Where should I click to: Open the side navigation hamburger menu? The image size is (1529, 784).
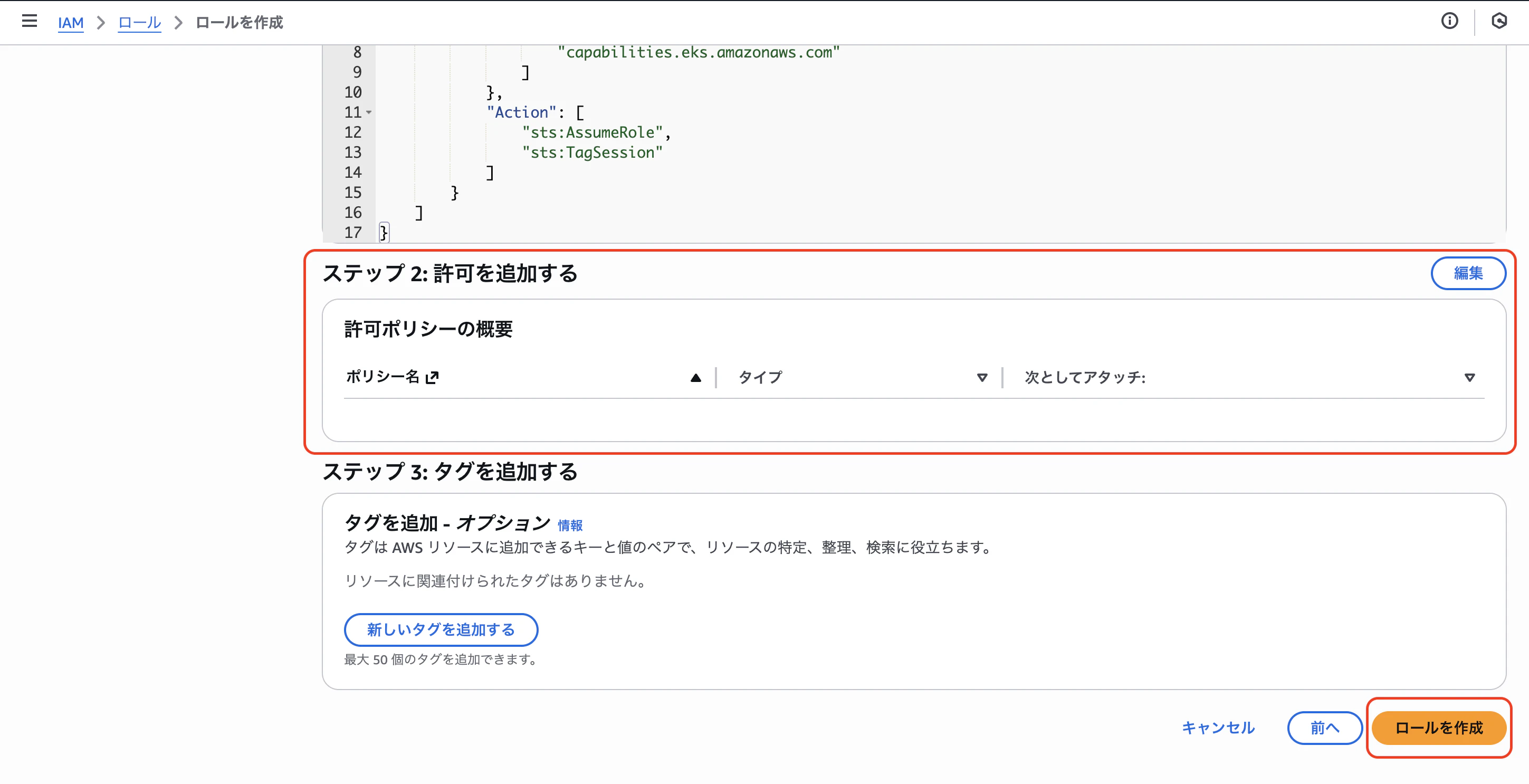29,21
